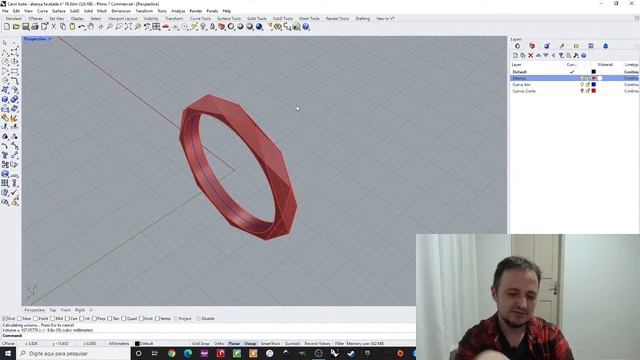The image size is (640, 360).
Task: Enable the Vertex osnap checkbox
Action: pyautogui.click(x=158, y=318)
